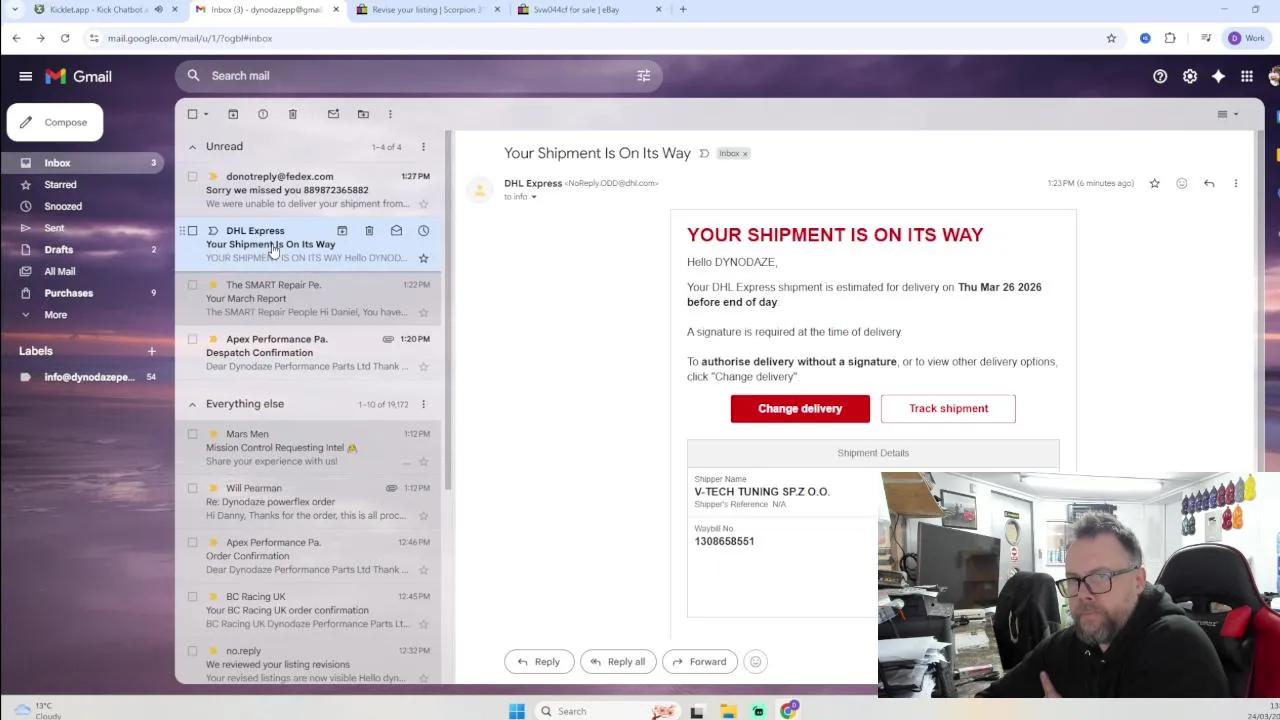Star the DHL Express email row
Viewport: 1280px width, 720px height.
click(423, 258)
